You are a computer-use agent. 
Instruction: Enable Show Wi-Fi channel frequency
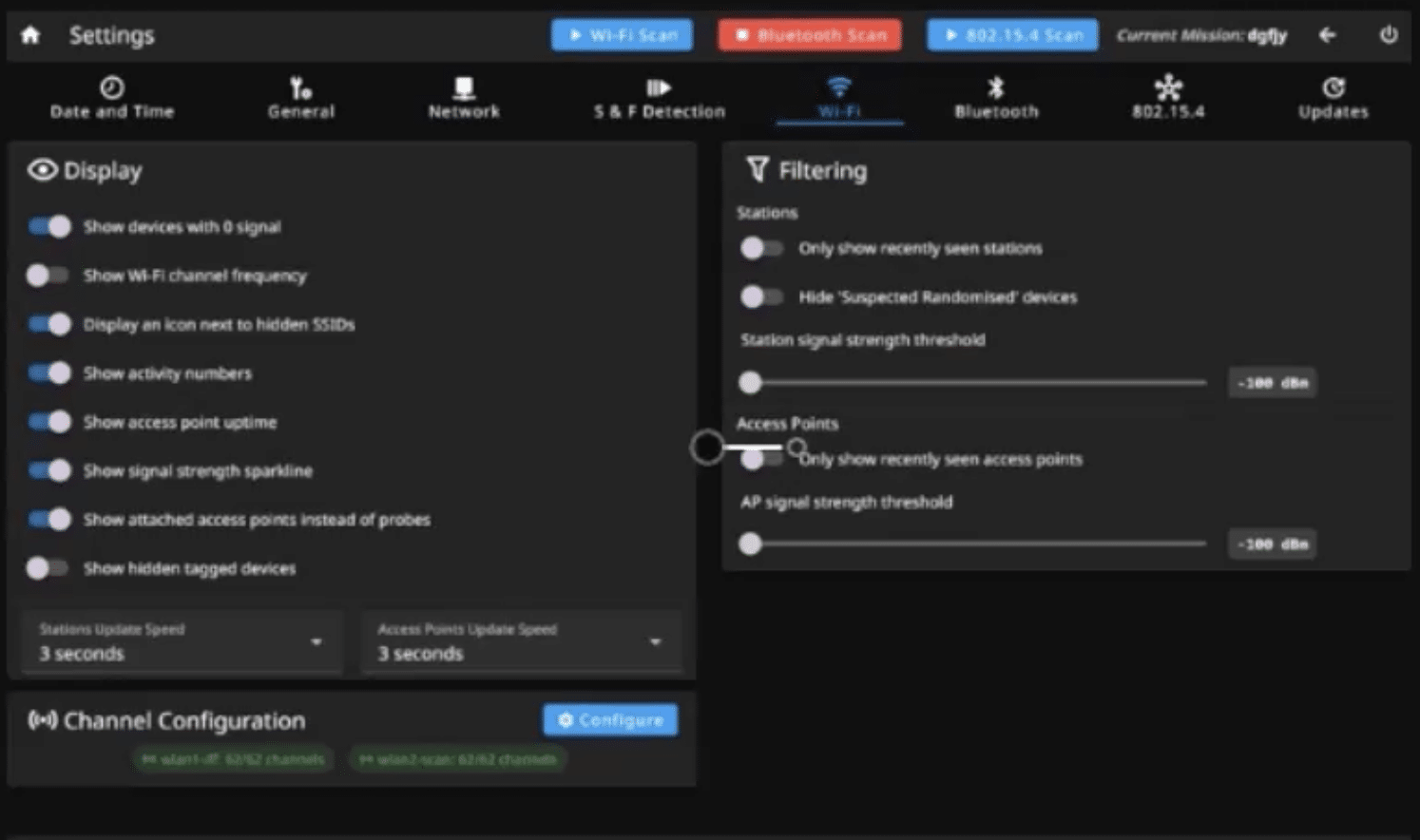48,276
